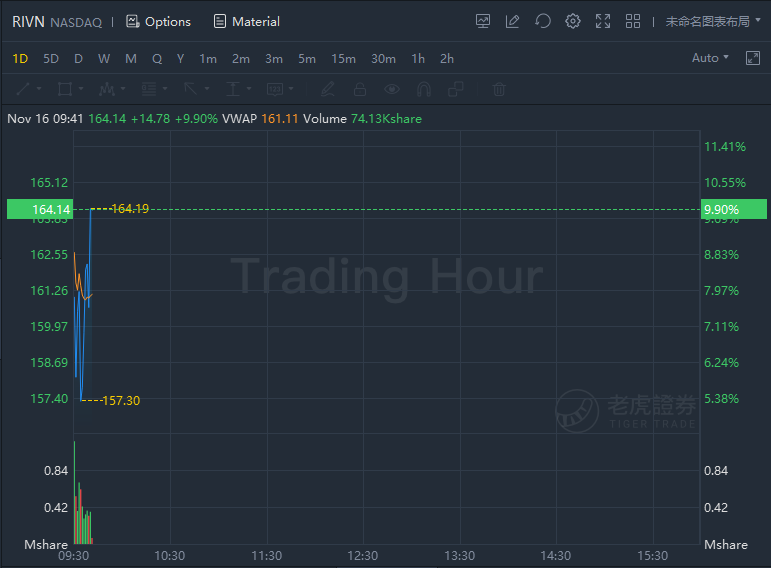
Task: Click the 165.12 price axis label
Action: [x=49, y=182]
